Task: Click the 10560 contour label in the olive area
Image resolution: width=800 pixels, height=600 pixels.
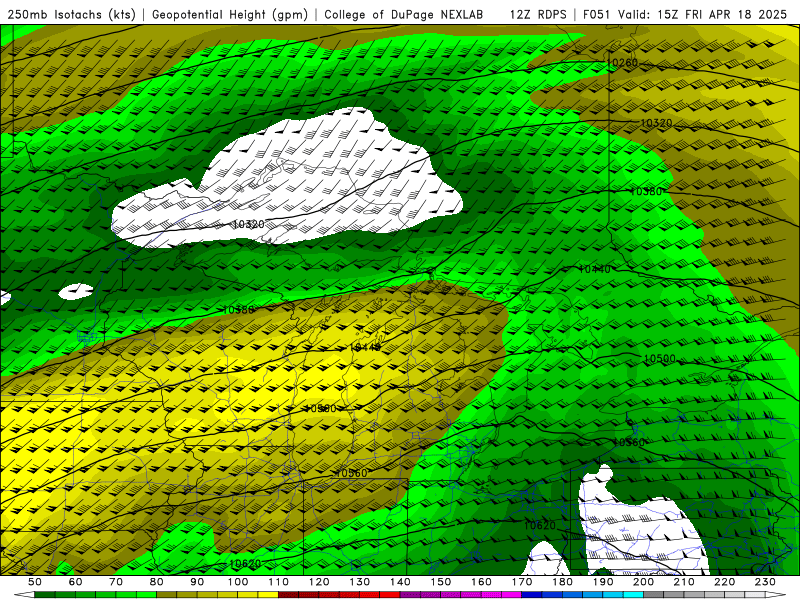Action: (352, 473)
